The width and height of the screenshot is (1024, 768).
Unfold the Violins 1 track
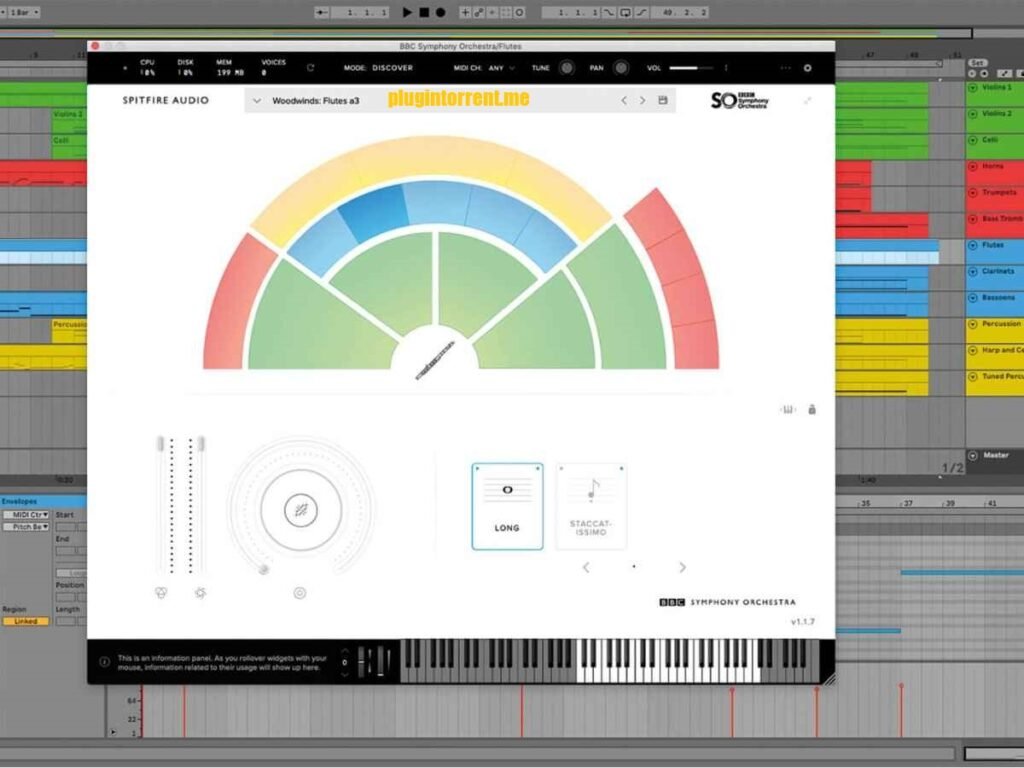pos(972,88)
